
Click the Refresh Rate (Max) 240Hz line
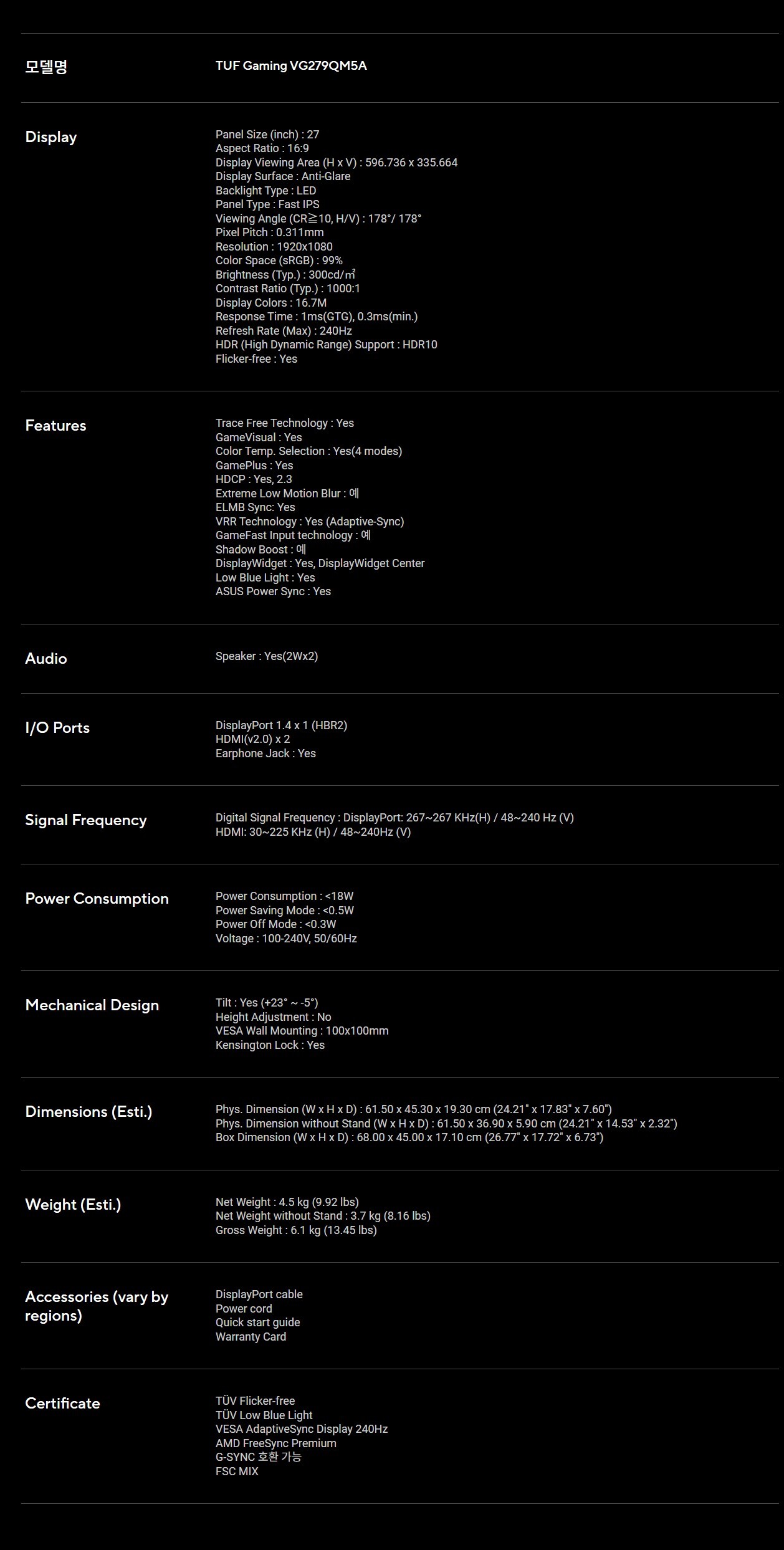(x=284, y=331)
